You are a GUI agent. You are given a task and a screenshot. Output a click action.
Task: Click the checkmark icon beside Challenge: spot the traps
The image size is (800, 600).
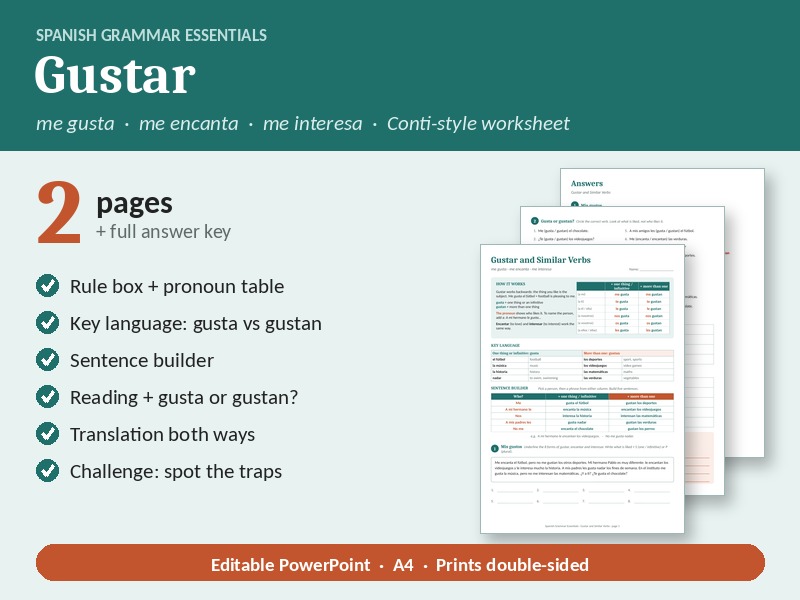click(47, 471)
